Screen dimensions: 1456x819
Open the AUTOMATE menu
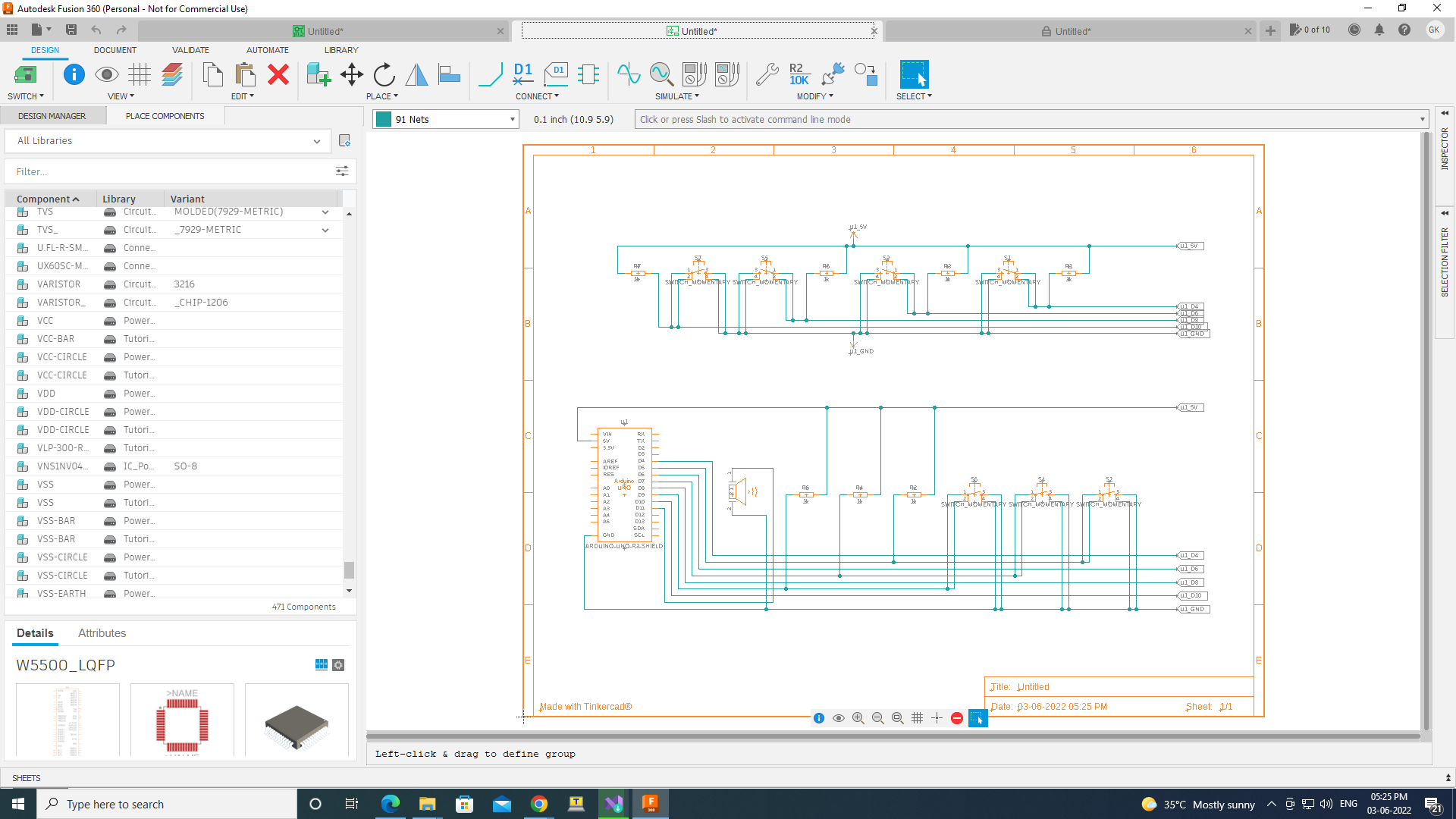click(267, 50)
